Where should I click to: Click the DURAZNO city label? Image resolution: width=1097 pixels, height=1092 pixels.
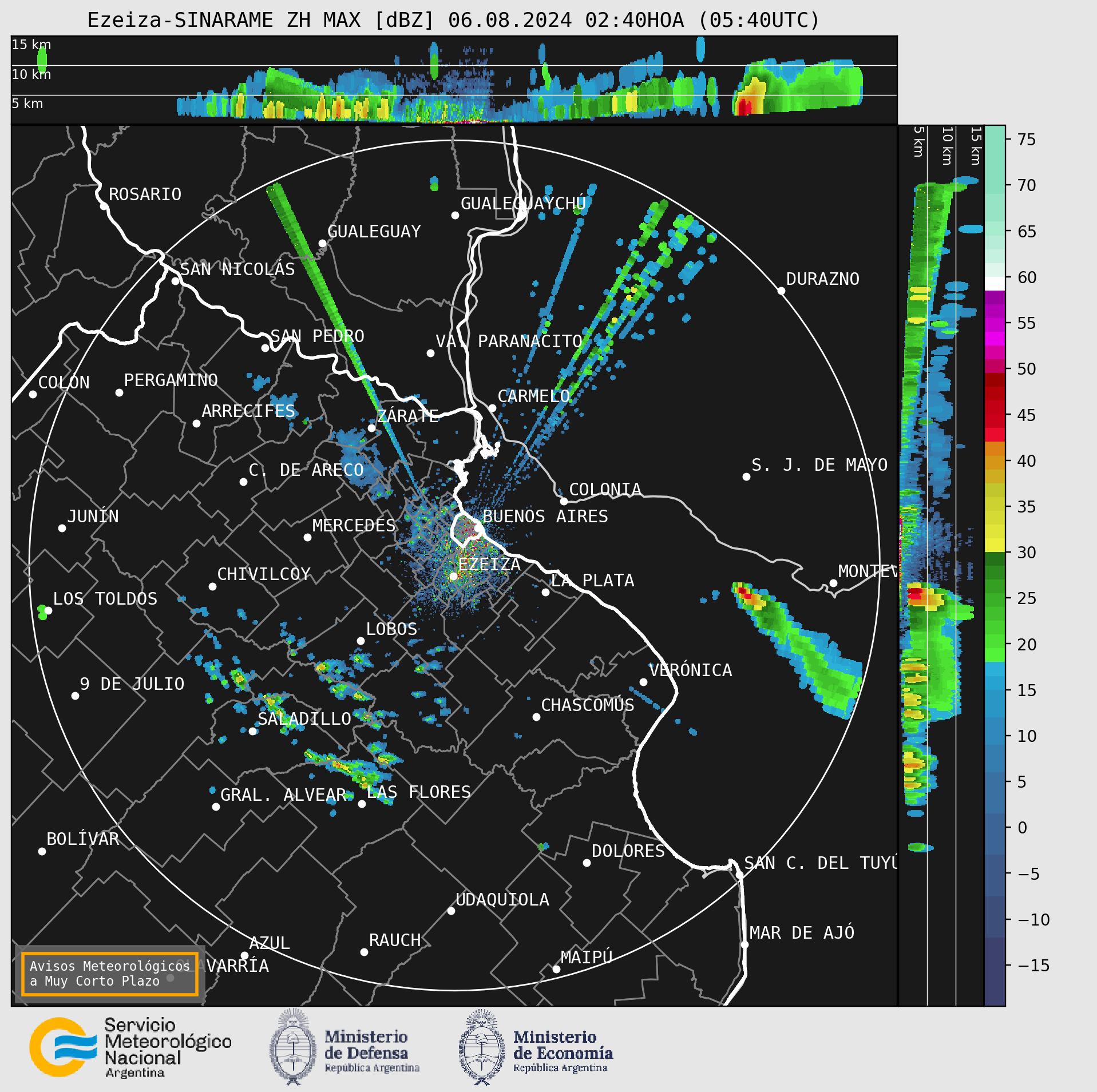(x=823, y=279)
